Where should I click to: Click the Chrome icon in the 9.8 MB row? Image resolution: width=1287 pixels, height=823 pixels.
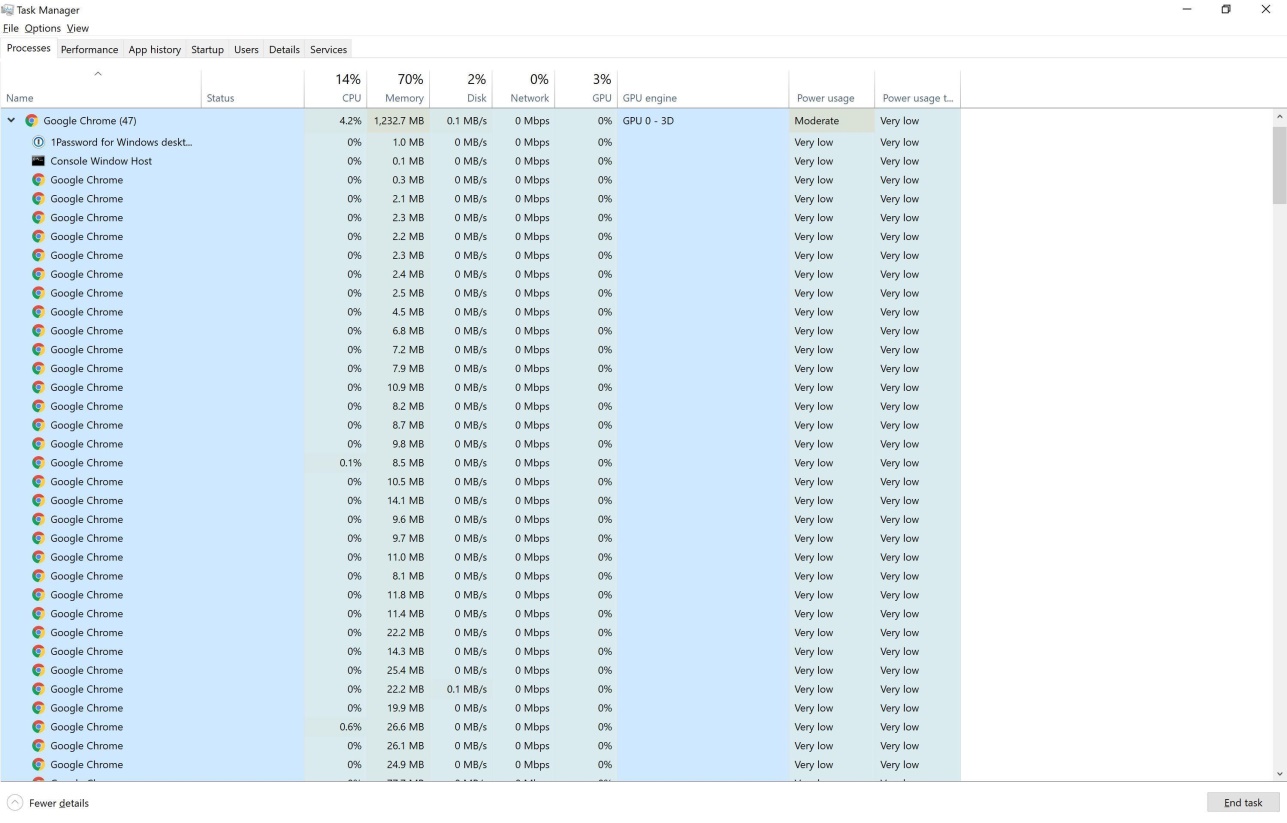[38, 444]
